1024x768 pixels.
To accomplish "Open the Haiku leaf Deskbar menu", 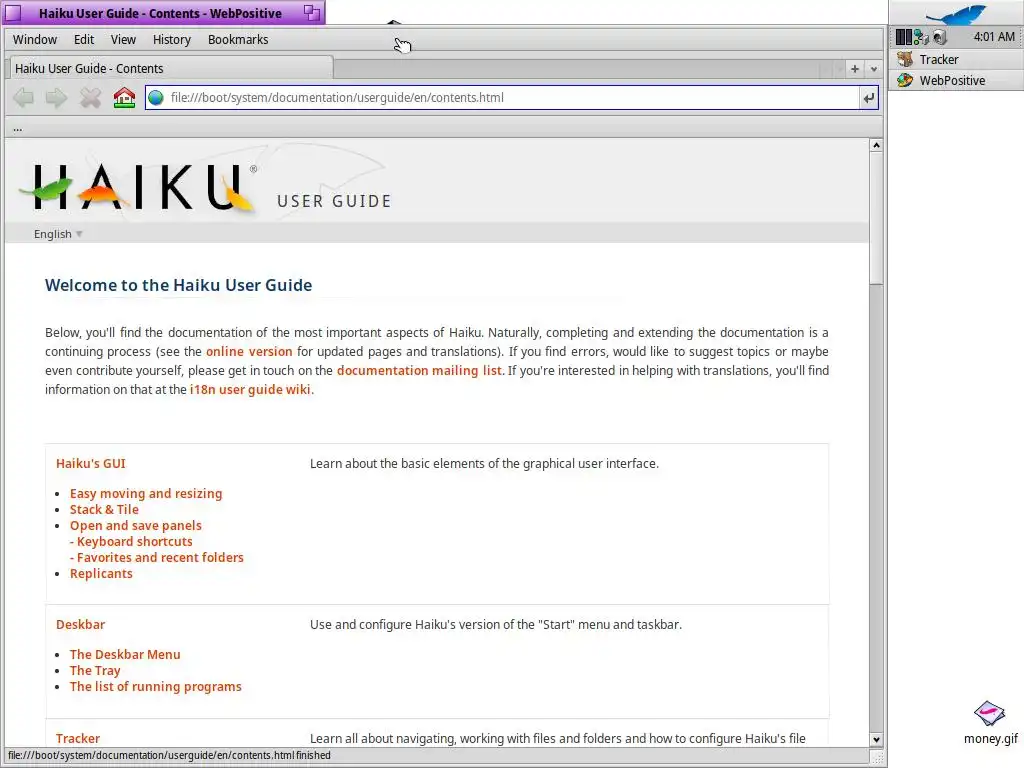I will coord(956,13).
